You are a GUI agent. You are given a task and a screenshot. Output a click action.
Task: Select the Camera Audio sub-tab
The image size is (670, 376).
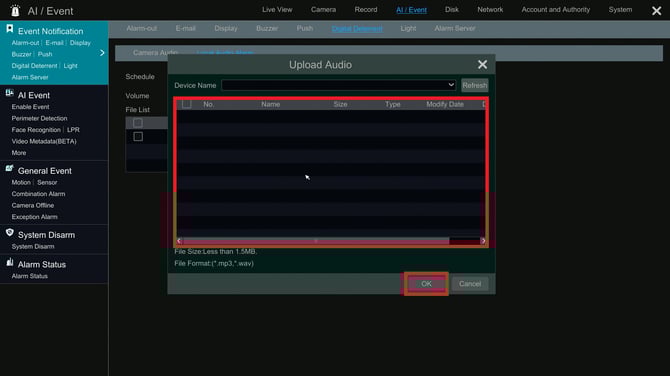click(156, 53)
